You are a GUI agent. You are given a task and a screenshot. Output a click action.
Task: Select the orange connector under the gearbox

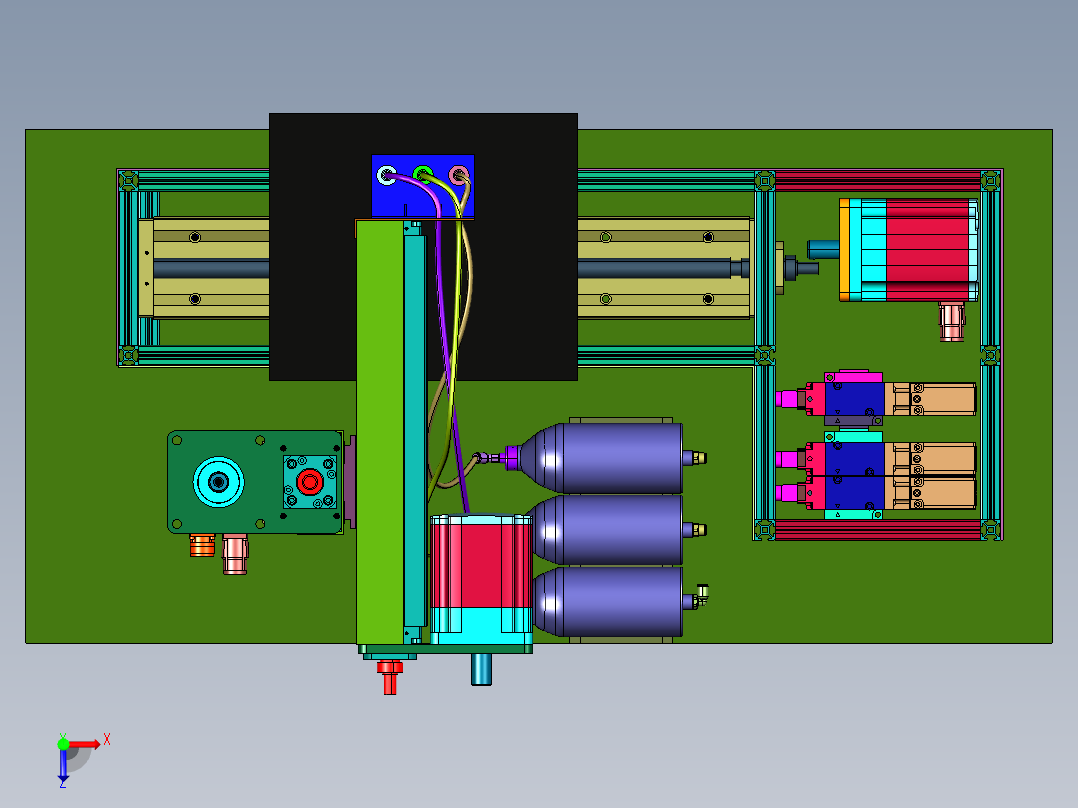click(202, 545)
